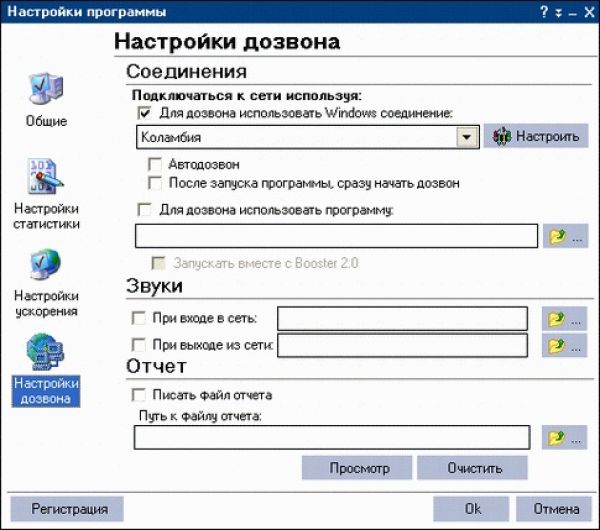Enable the Автодозвон checkbox
The width and height of the screenshot is (600, 530).
click(155, 164)
